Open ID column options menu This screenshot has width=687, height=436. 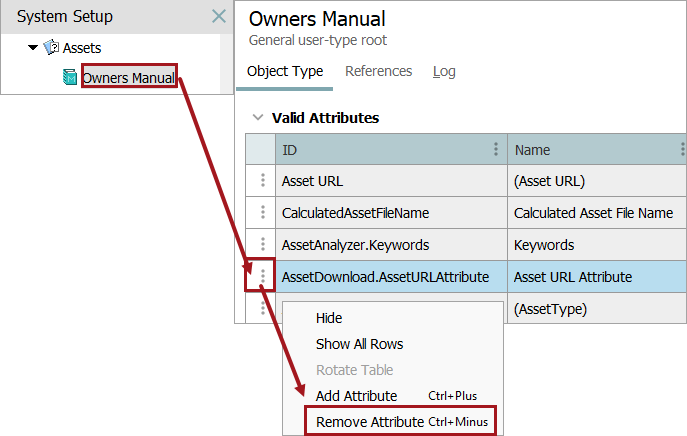tap(496, 150)
